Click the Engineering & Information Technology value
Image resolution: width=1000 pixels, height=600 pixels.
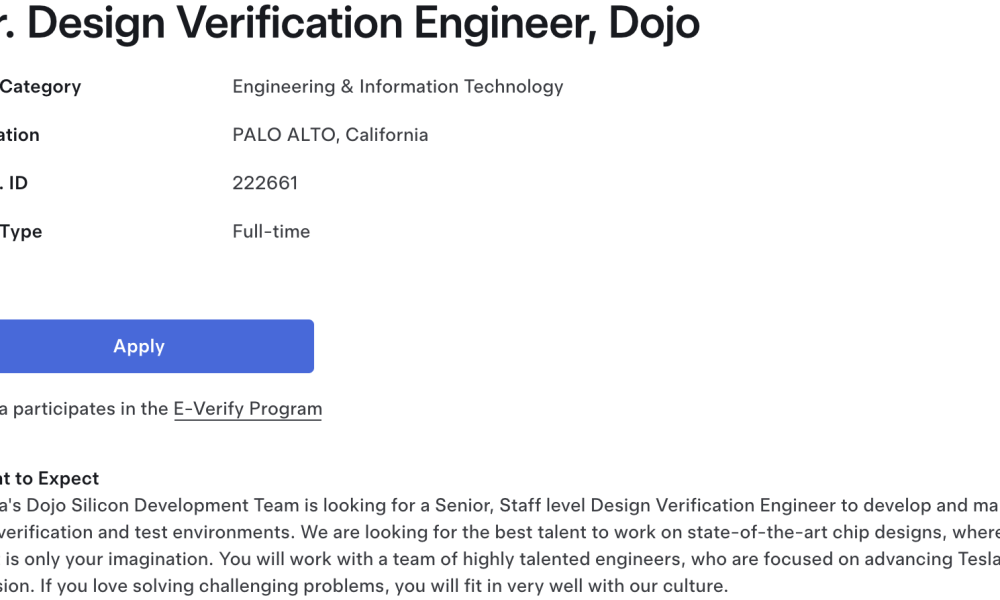(x=398, y=87)
